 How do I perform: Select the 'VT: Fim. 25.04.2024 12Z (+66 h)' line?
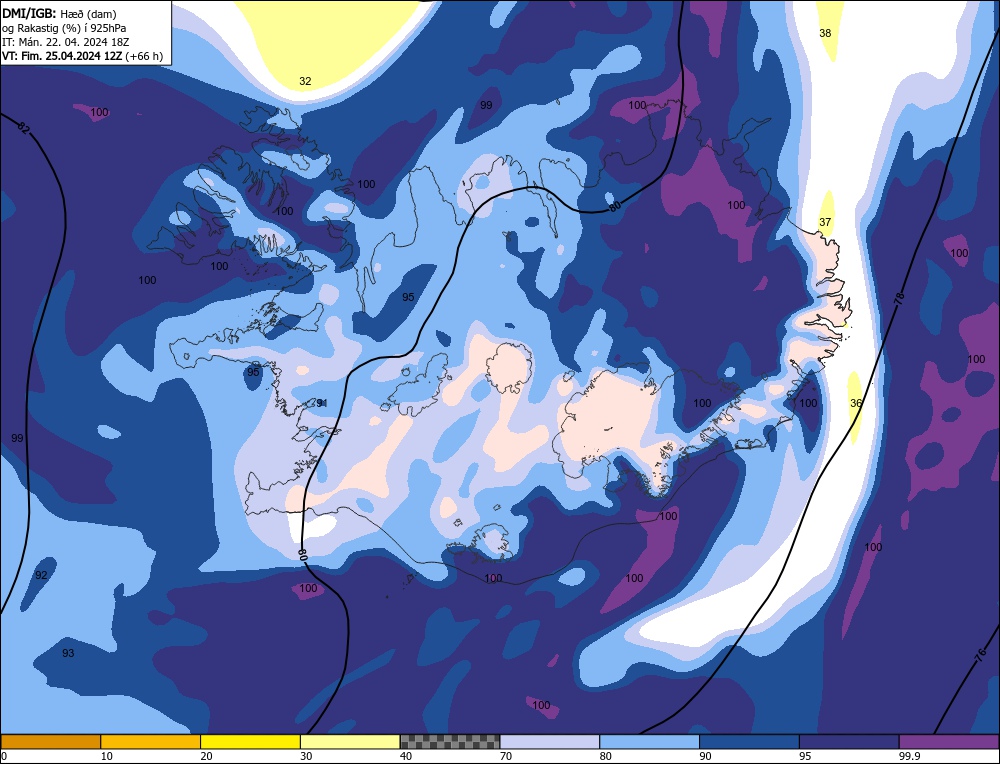[x=82, y=56]
